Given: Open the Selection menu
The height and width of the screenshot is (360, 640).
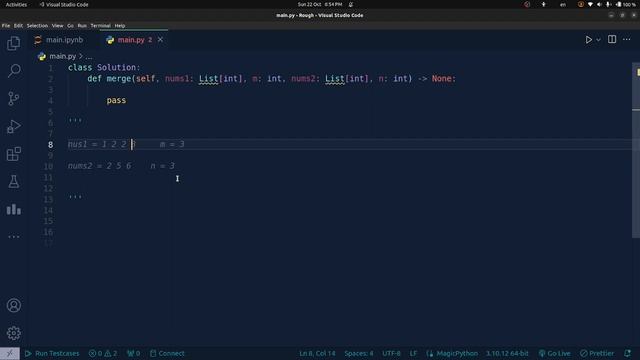Looking at the screenshot, I should point(37,25).
